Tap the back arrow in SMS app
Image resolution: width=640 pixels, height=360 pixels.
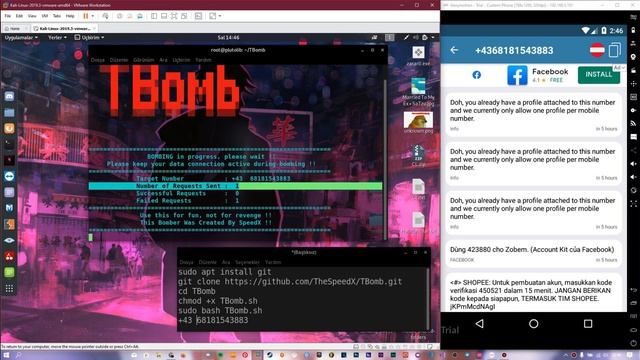click(x=454, y=50)
